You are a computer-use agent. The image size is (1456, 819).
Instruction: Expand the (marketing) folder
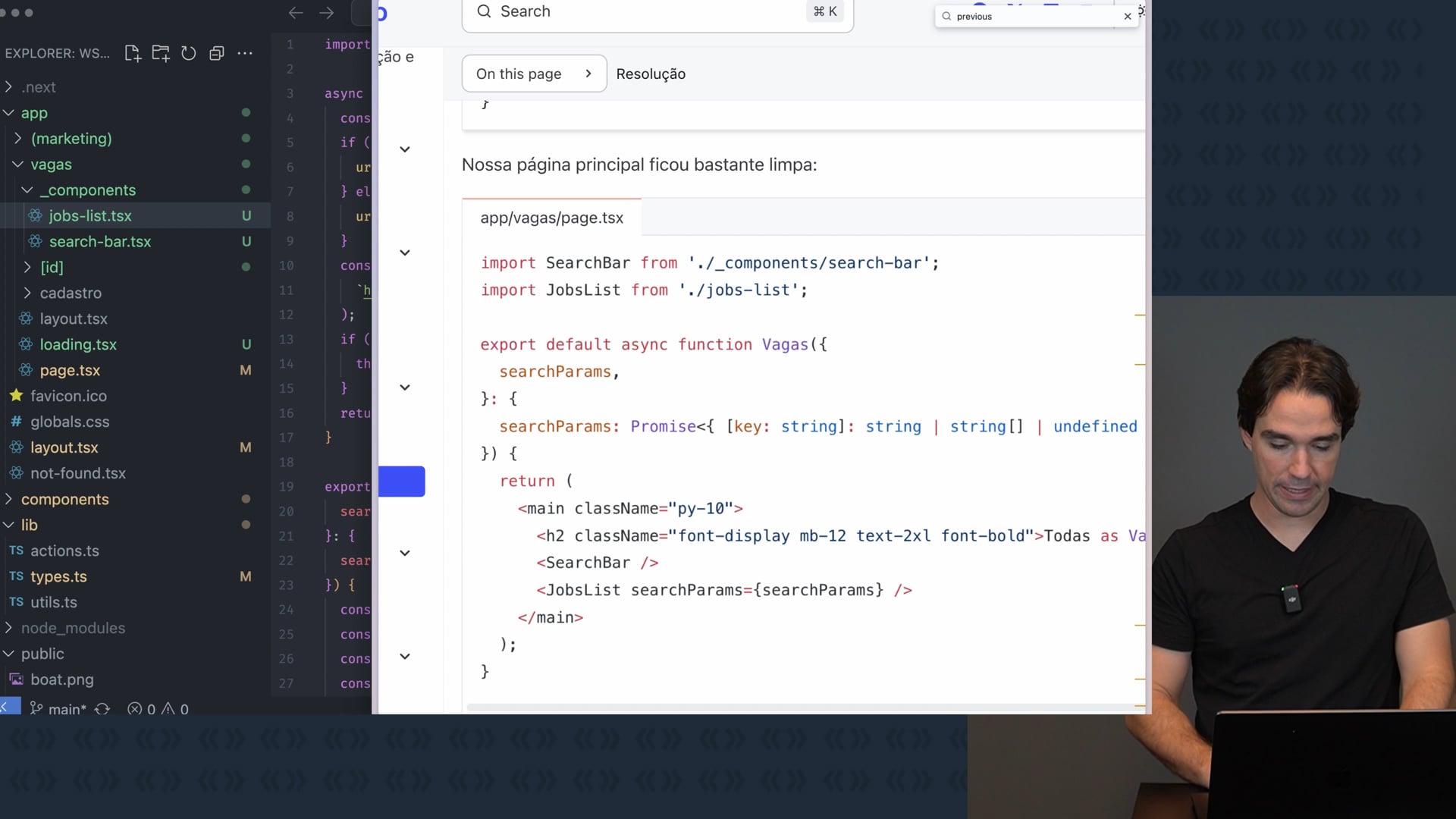tap(71, 139)
